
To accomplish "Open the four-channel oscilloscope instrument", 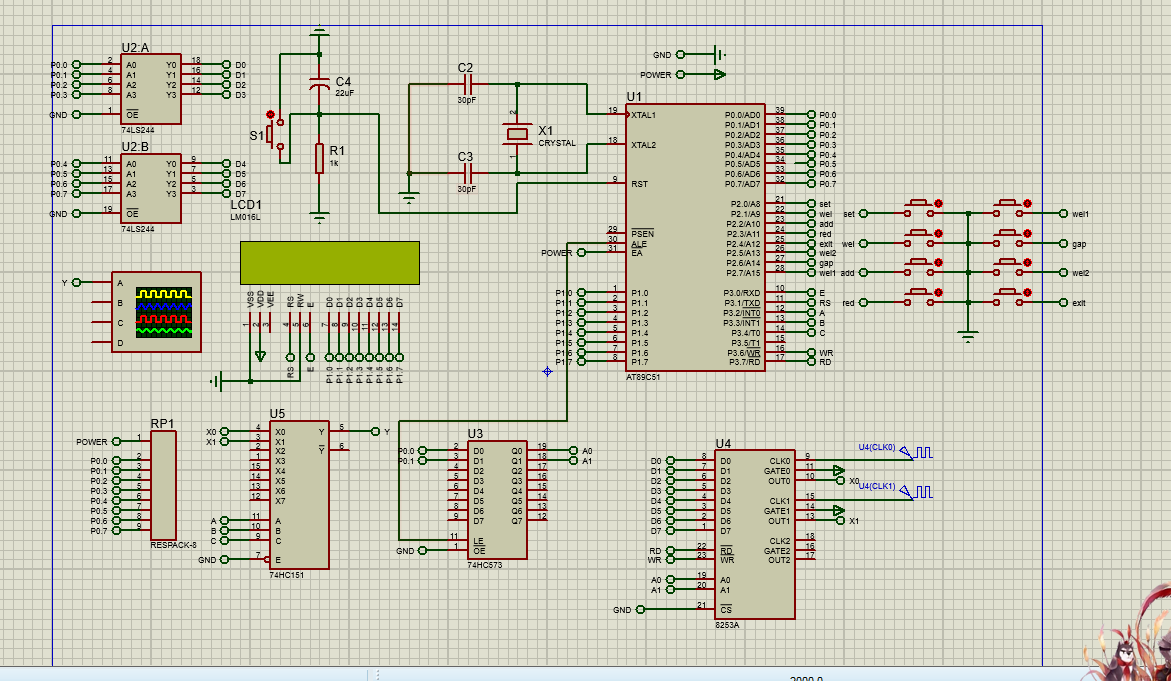I will 156,311.
